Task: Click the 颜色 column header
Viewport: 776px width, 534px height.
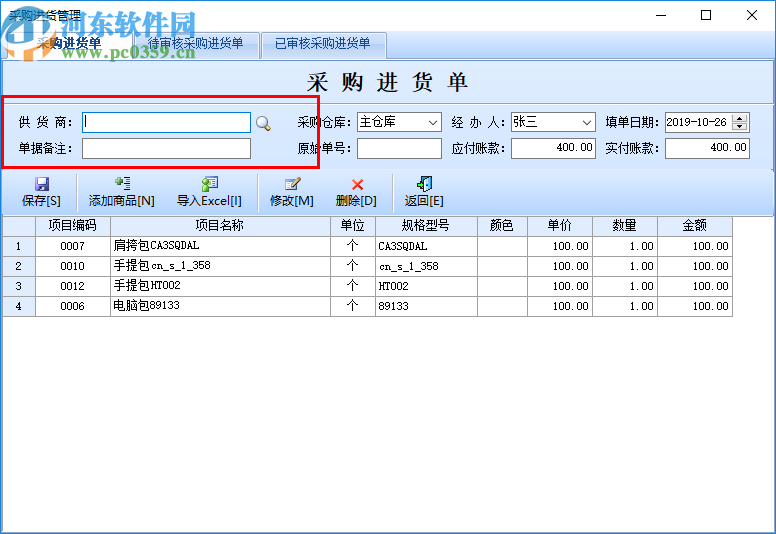Action: (x=502, y=226)
